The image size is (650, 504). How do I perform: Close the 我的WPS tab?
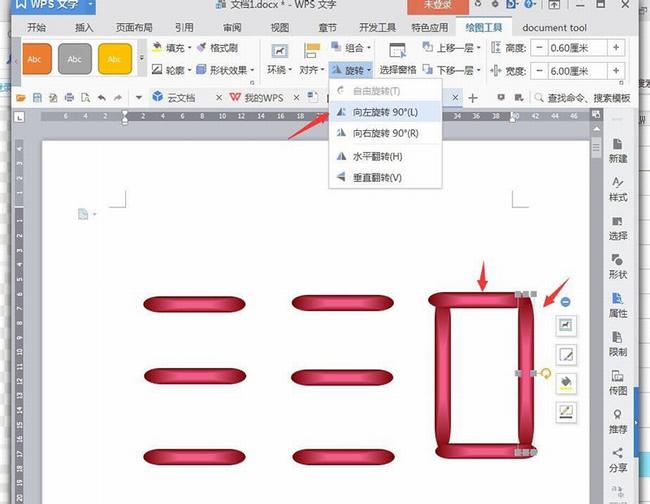(296, 98)
